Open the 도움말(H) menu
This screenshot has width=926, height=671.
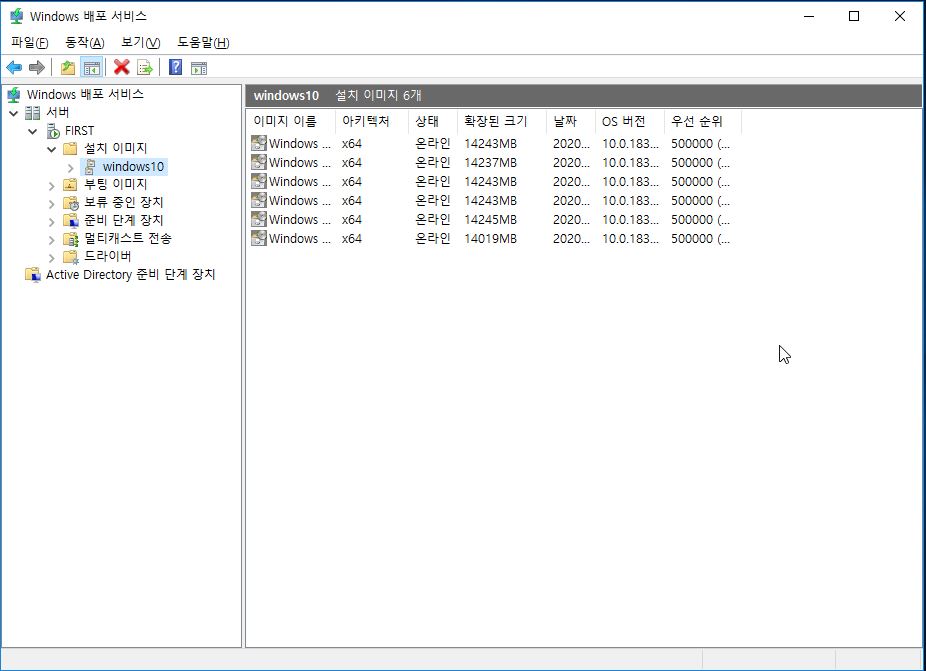203,43
